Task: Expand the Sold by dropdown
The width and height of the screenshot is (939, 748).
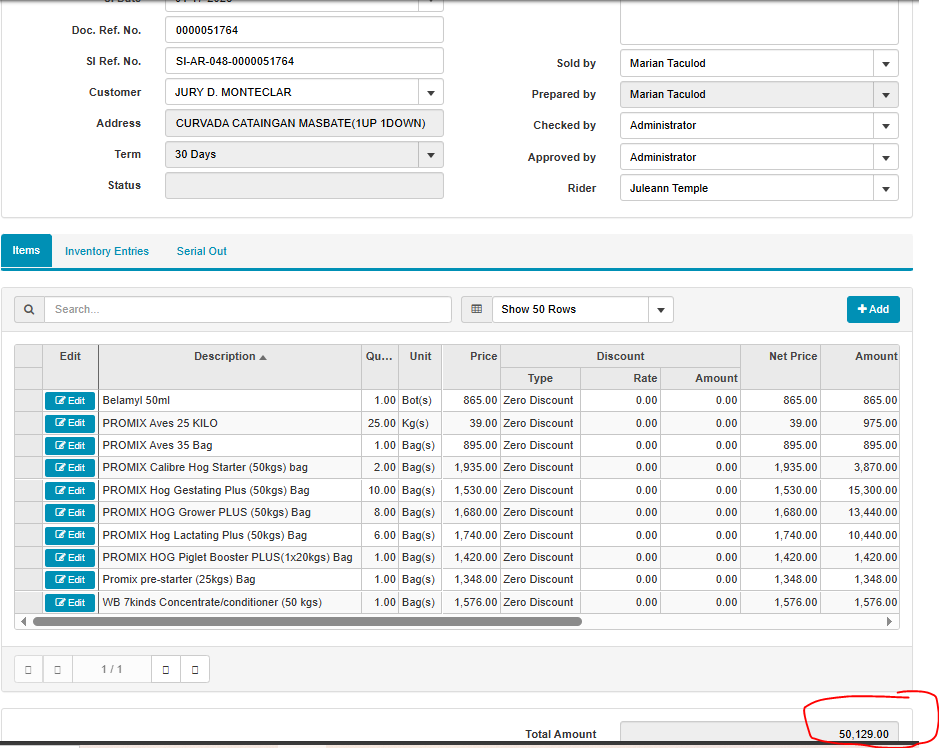Action: click(x=885, y=64)
